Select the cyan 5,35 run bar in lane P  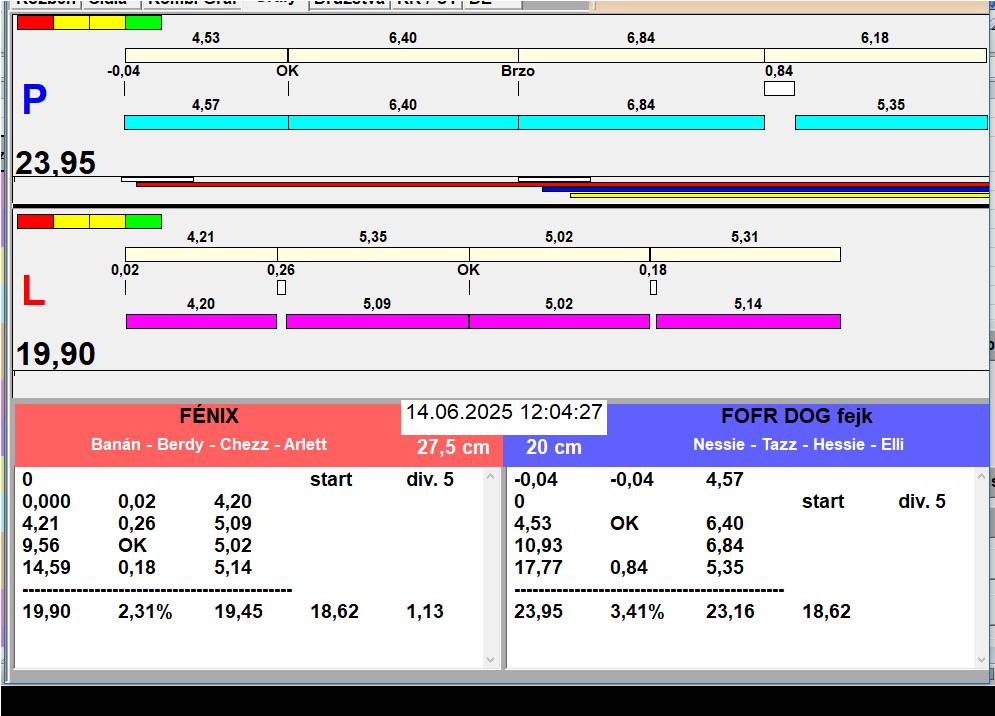click(x=890, y=122)
